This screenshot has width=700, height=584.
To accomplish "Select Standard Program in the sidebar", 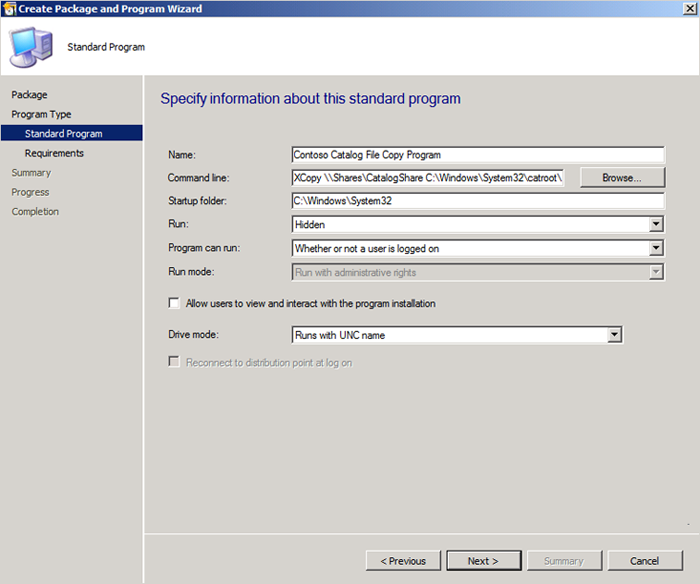I will click(x=63, y=133).
